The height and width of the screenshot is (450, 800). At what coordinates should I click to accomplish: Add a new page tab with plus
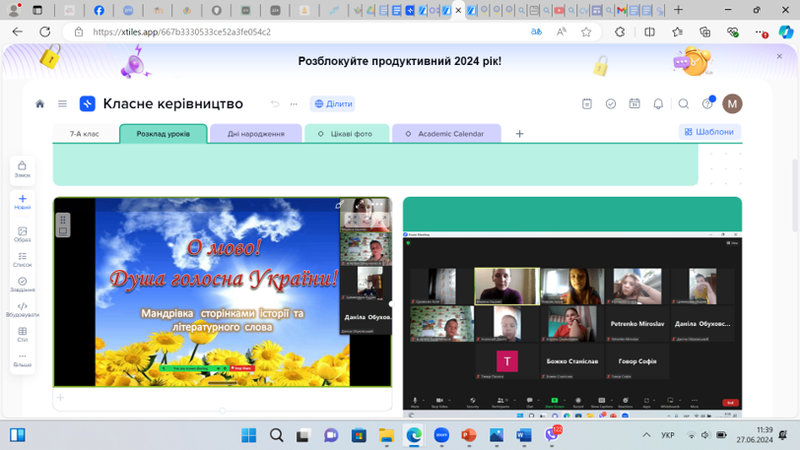(x=519, y=134)
